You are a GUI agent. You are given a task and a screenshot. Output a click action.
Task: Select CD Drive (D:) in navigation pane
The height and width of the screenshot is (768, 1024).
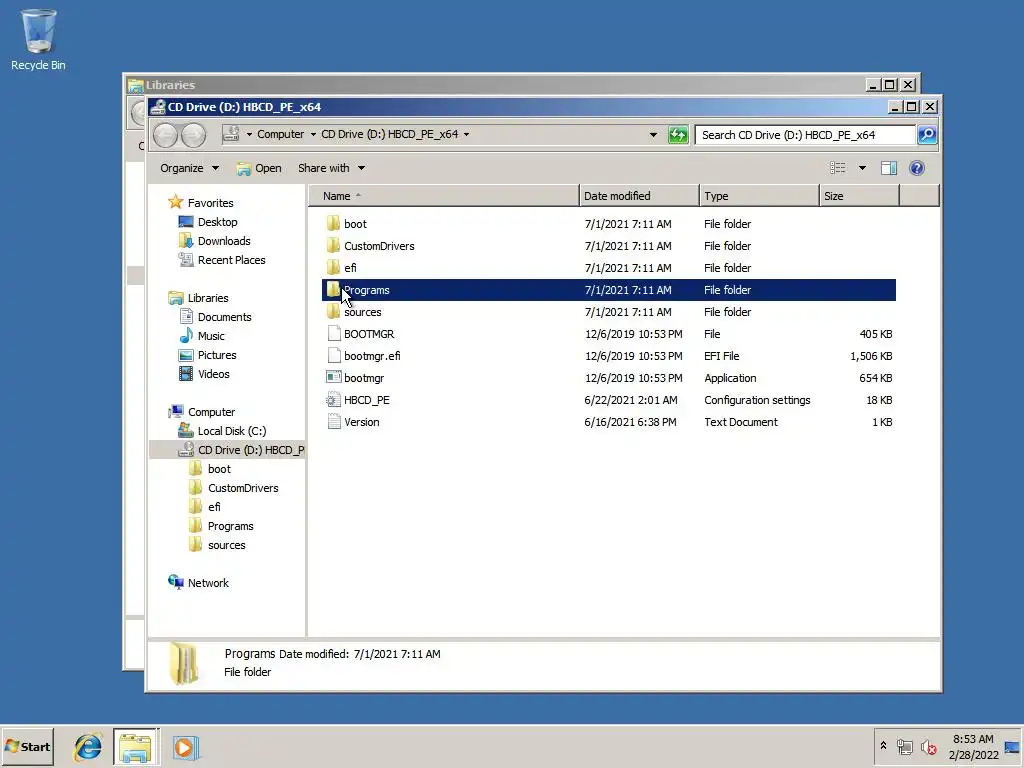(x=227, y=450)
